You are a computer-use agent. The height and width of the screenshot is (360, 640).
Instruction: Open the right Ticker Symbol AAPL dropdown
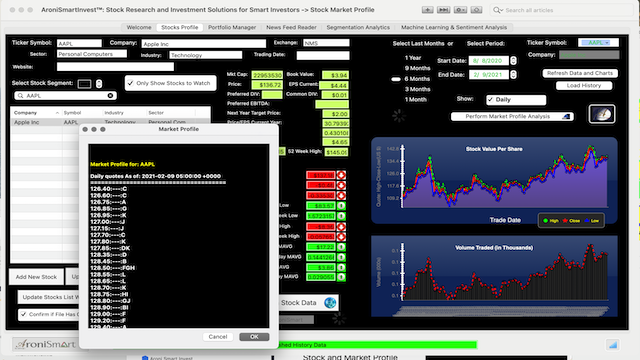598,42
